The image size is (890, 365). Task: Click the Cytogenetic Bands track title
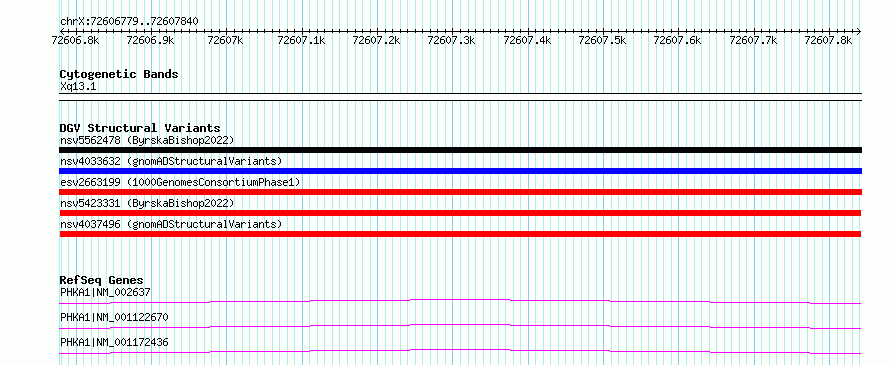[x=119, y=74]
